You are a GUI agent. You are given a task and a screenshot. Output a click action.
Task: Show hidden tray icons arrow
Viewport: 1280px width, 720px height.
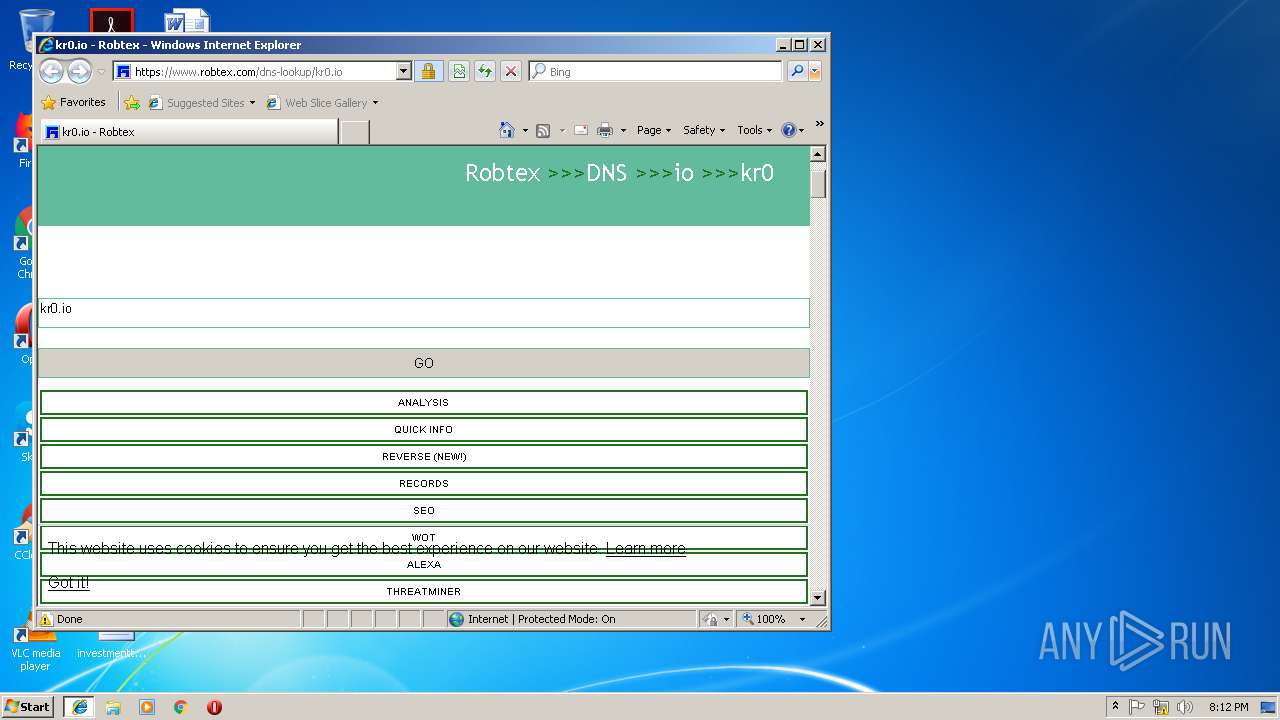coord(1116,707)
